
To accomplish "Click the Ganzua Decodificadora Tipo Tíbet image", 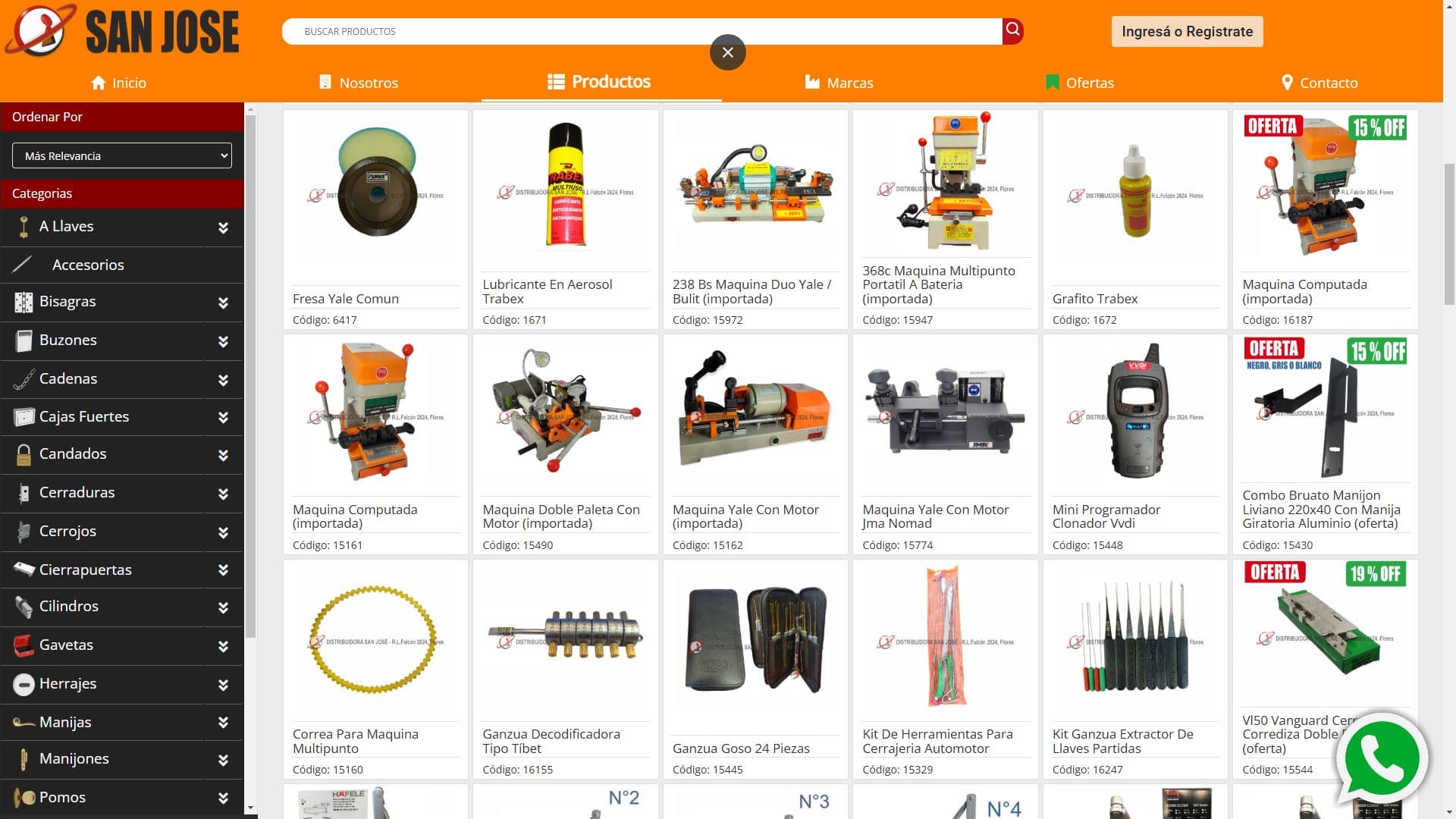I will point(565,633).
